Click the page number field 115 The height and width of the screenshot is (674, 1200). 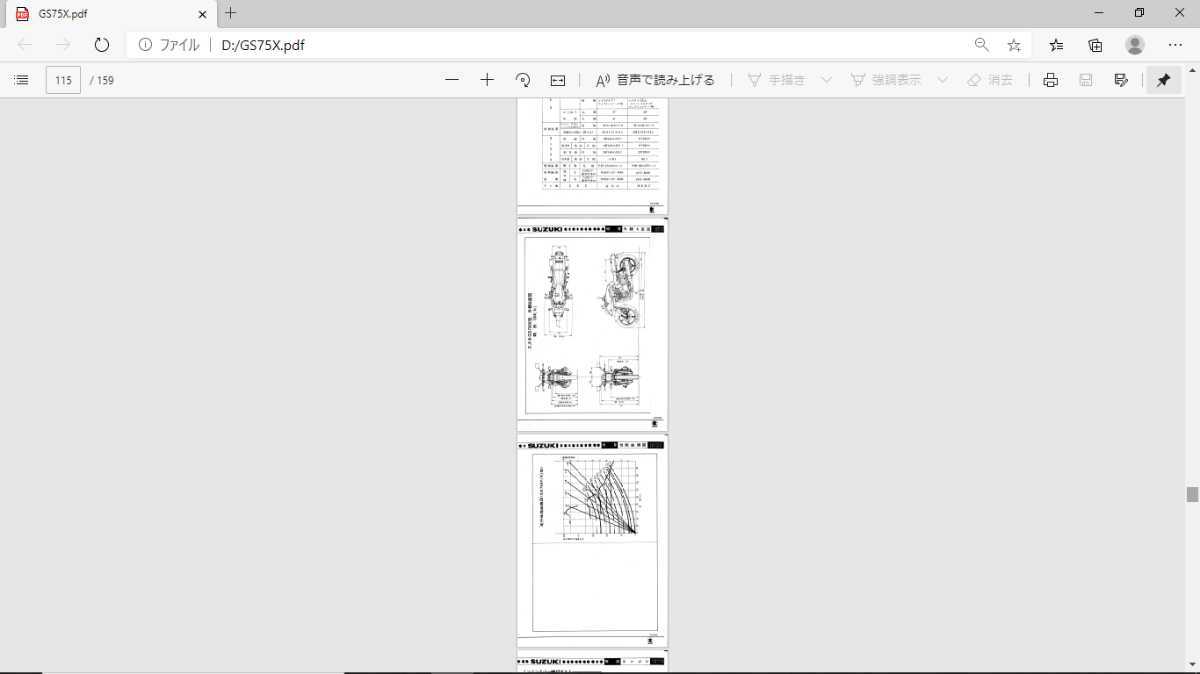63,80
